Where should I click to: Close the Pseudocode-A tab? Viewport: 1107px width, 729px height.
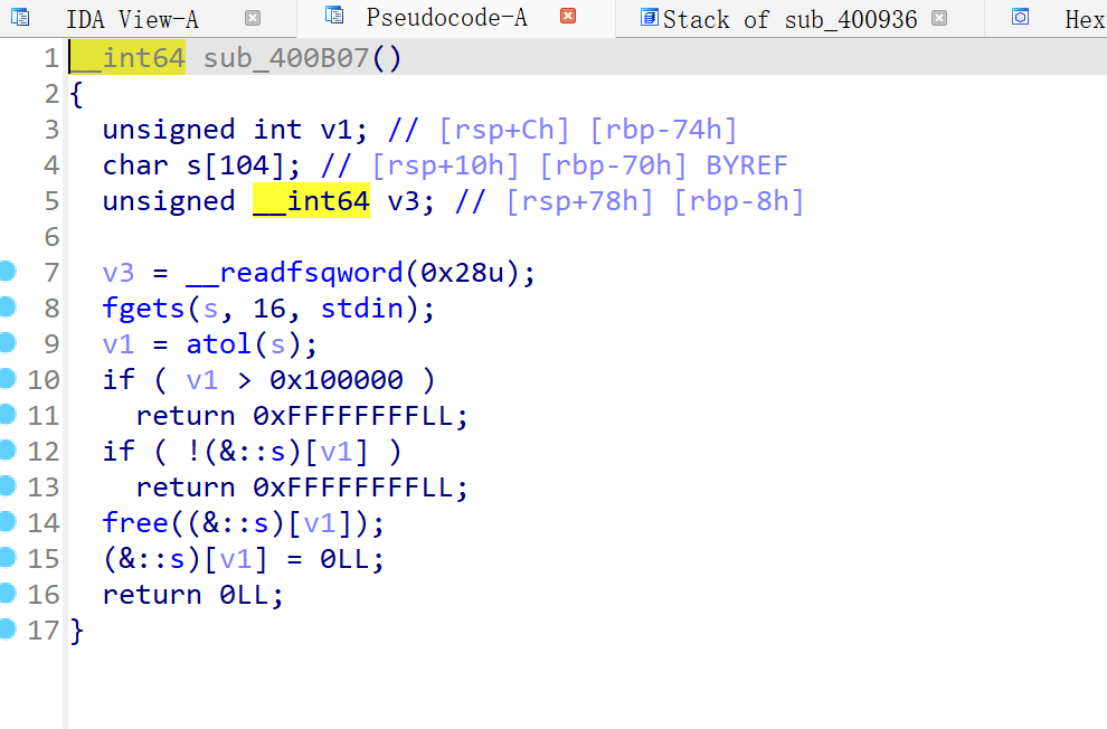coord(568,17)
